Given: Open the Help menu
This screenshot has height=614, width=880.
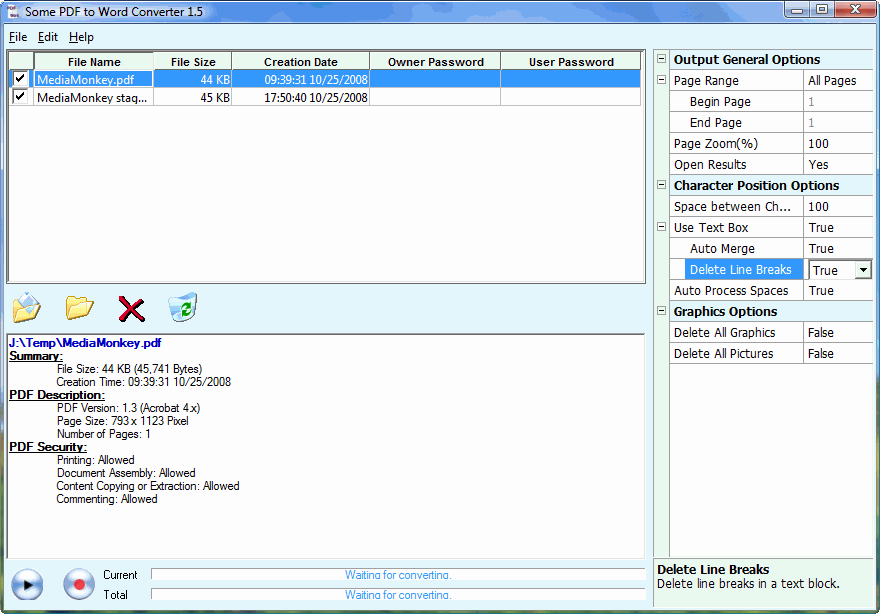Looking at the screenshot, I should (x=81, y=37).
